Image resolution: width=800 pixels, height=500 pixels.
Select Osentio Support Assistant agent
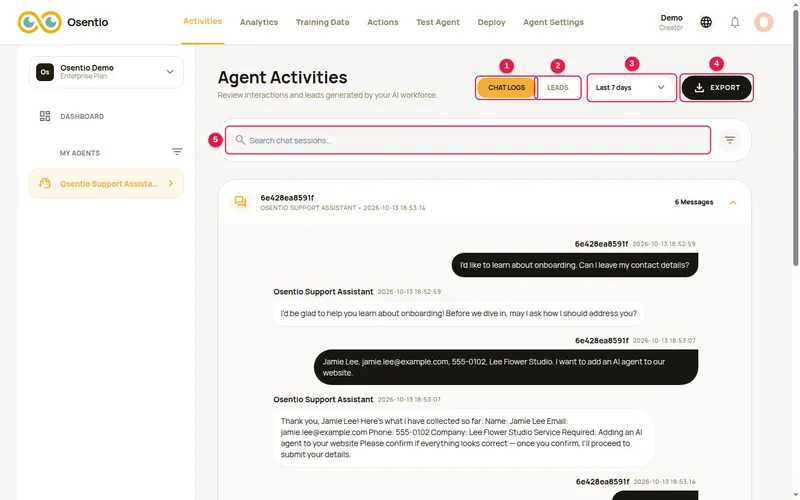click(x=106, y=184)
